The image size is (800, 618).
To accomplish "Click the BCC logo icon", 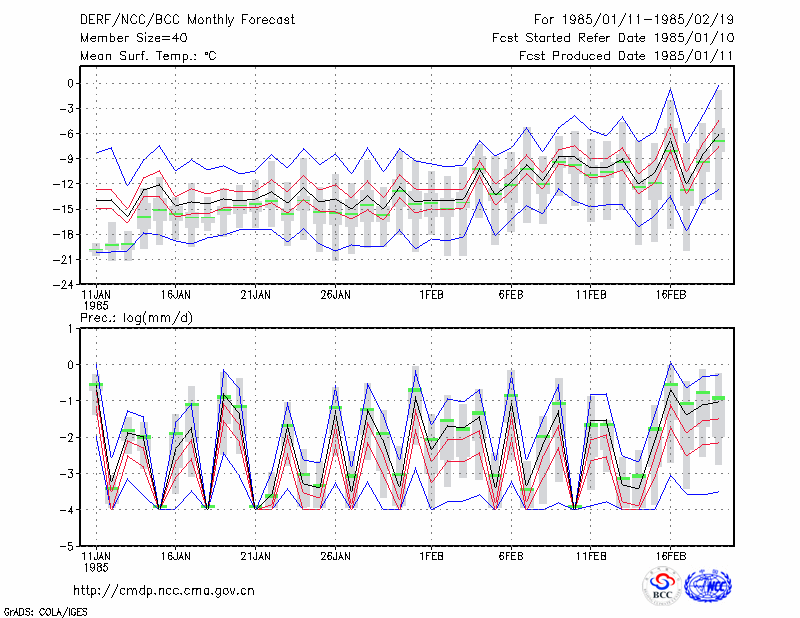I will click(662, 587).
